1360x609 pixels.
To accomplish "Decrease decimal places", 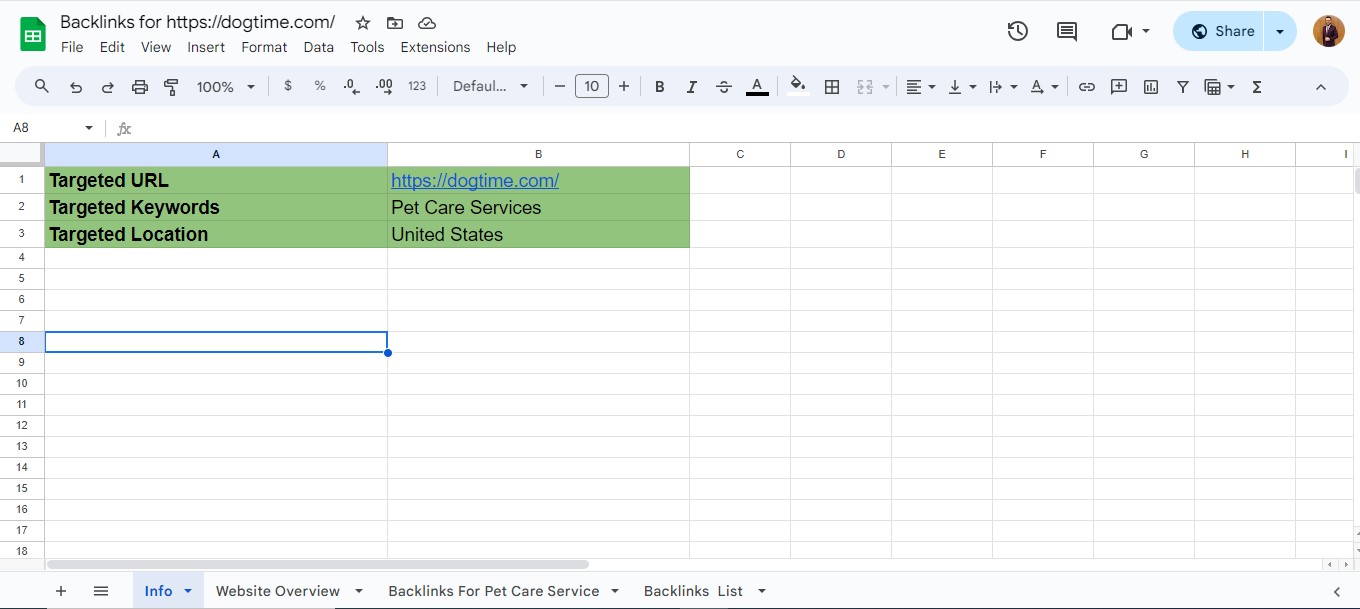I will (351, 87).
